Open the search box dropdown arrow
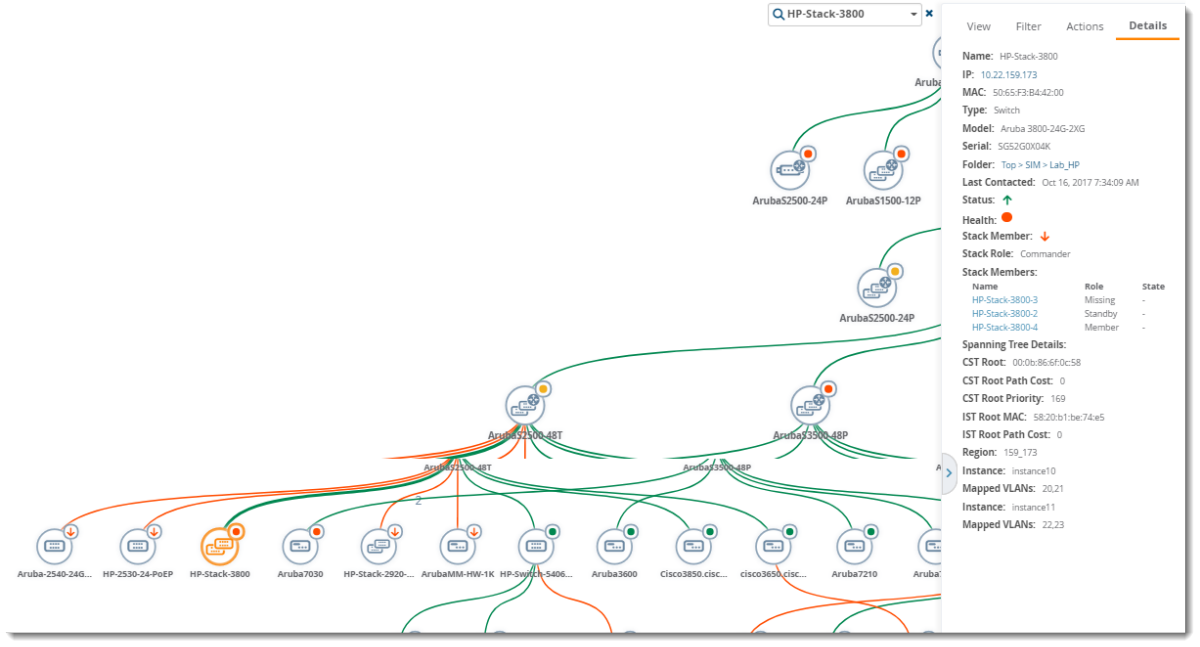This screenshot has height=647, width=1200. (x=914, y=14)
